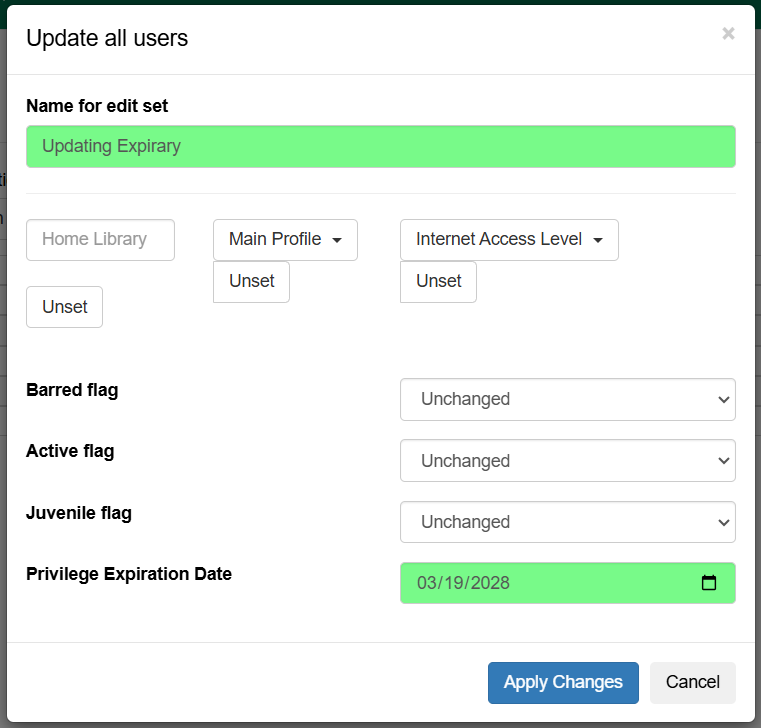
Task: Open the Barred flag select box
Action: click(x=567, y=399)
